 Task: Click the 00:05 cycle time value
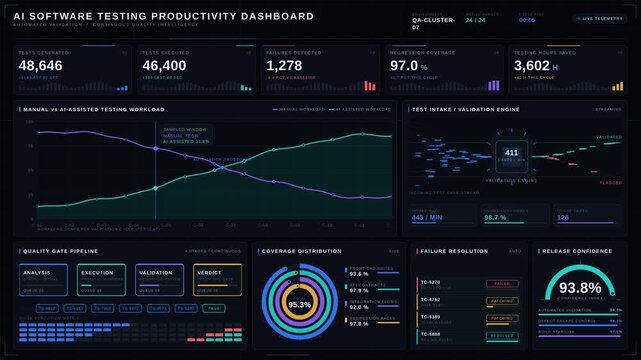click(527, 20)
